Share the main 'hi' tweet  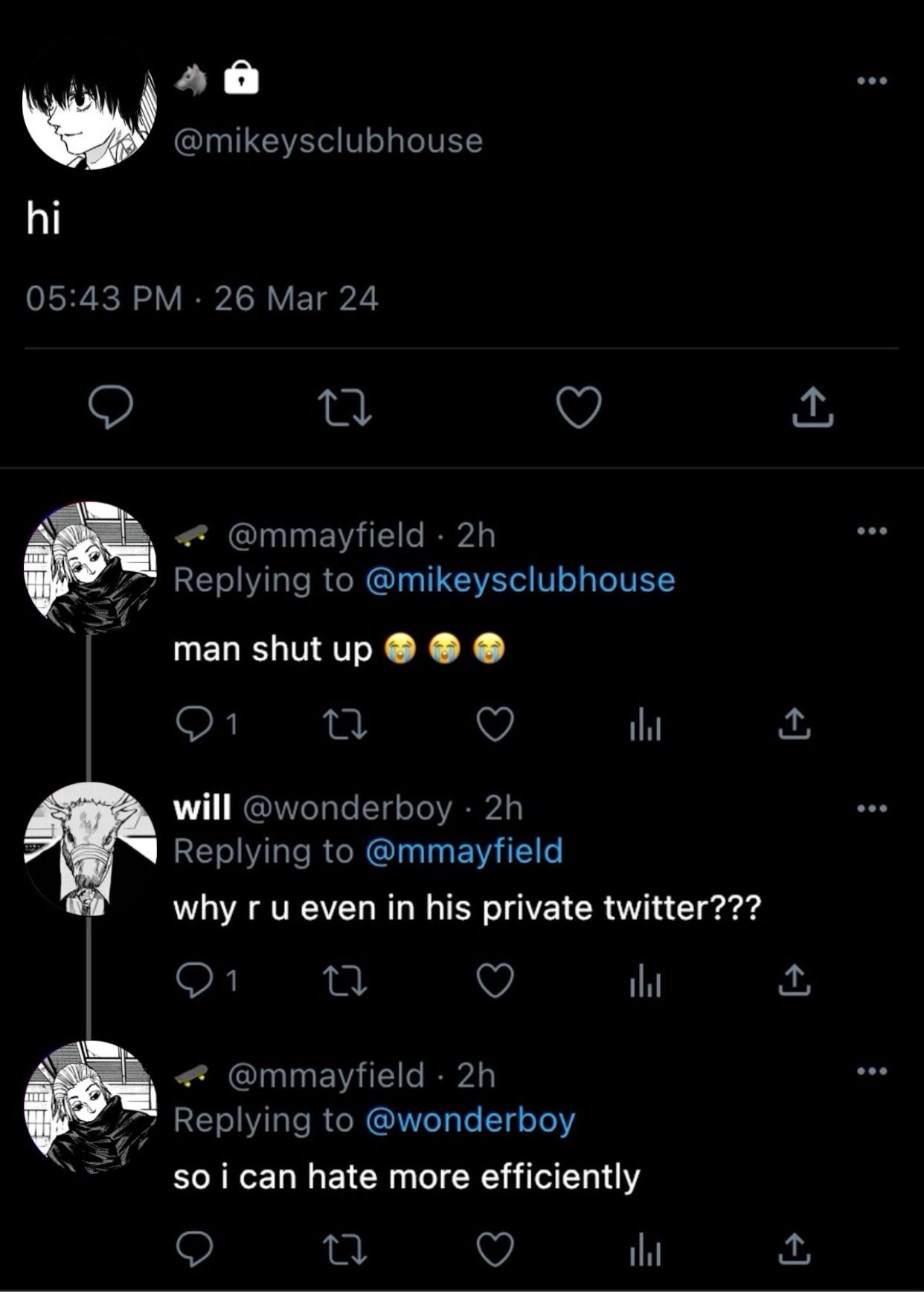click(x=812, y=408)
